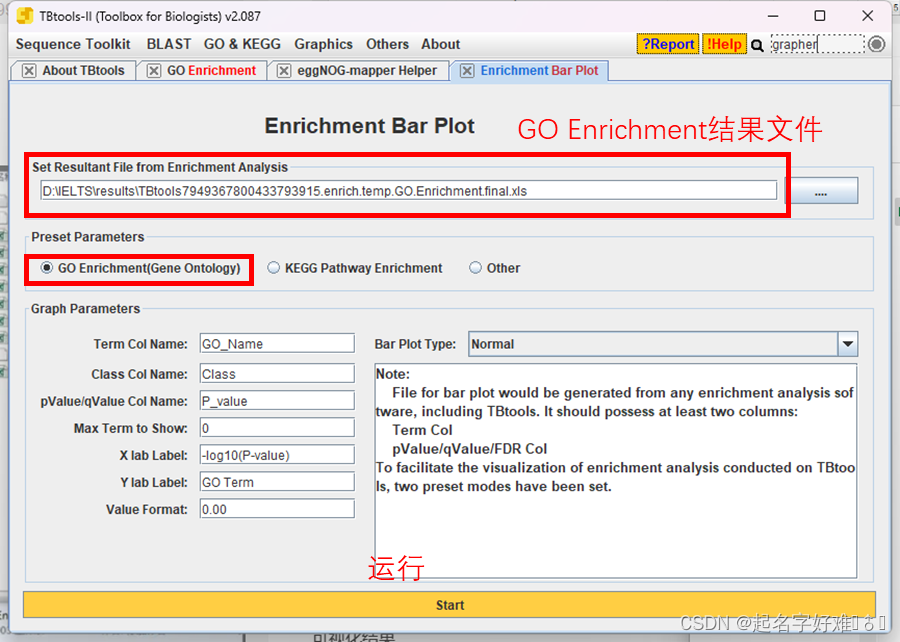Open the GO & KEGG menu
Image resolution: width=900 pixels, height=642 pixels.
(242, 44)
